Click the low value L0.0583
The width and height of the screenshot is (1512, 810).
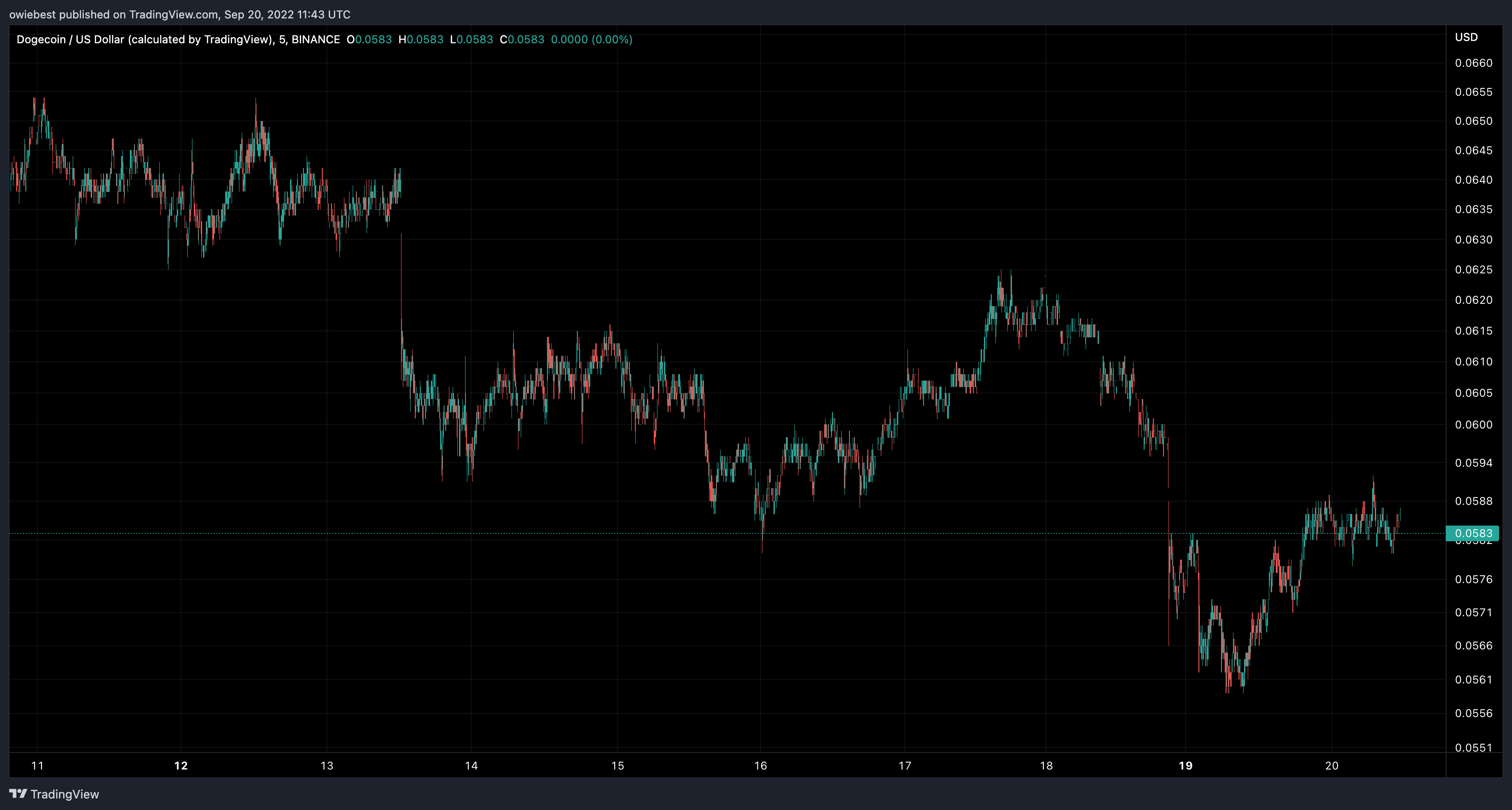(471, 39)
